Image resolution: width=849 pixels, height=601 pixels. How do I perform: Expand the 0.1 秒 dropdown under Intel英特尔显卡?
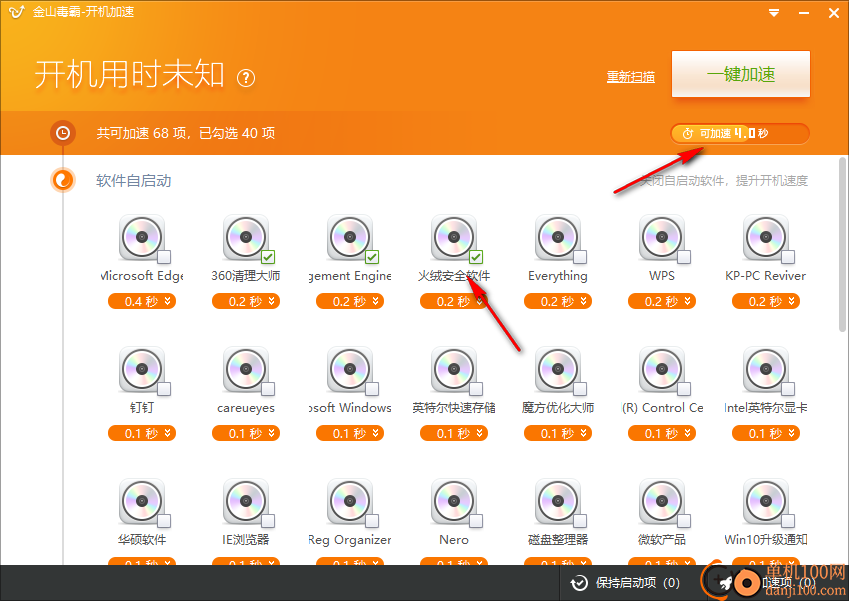(x=766, y=433)
